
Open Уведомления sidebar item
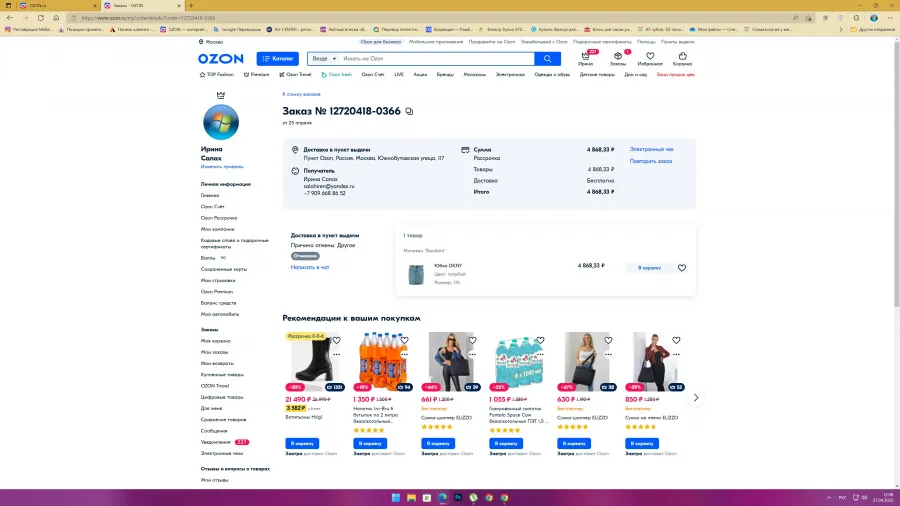pos(216,442)
